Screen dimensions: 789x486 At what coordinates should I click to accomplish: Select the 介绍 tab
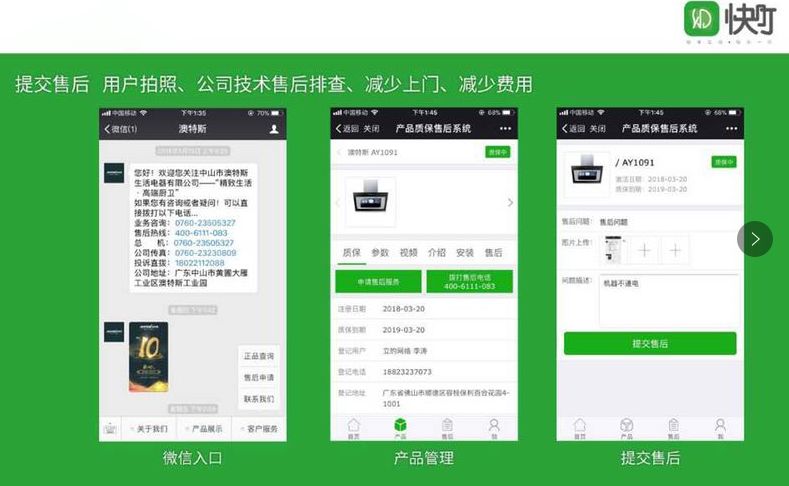click(436, 253)
